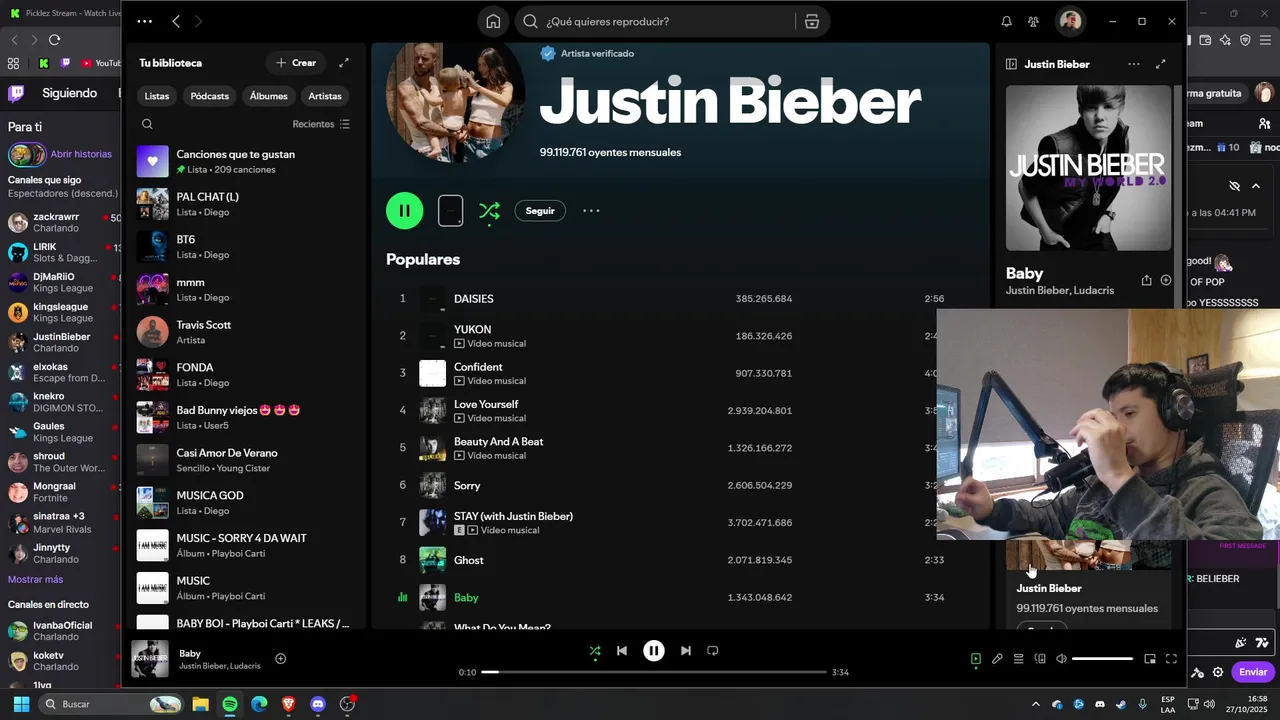Open Justin Bieber artist more options
1280x720 pixels.
(591, 210)
